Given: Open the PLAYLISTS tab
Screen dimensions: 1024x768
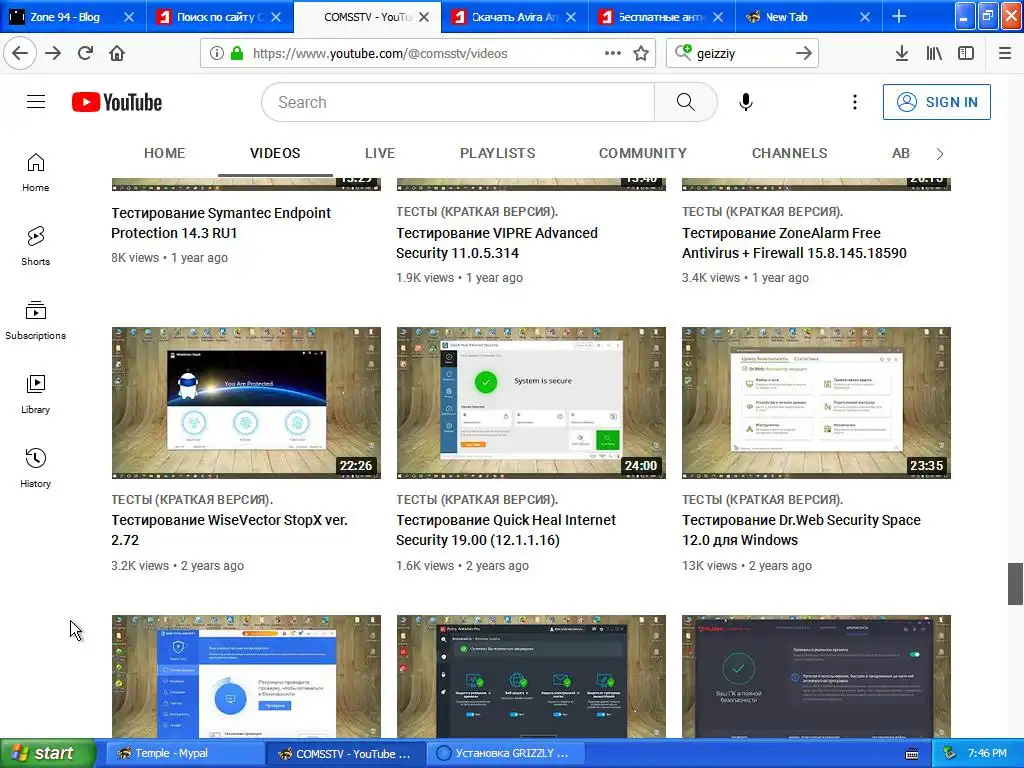Looking at the screenshot, I should click(498, 153).
